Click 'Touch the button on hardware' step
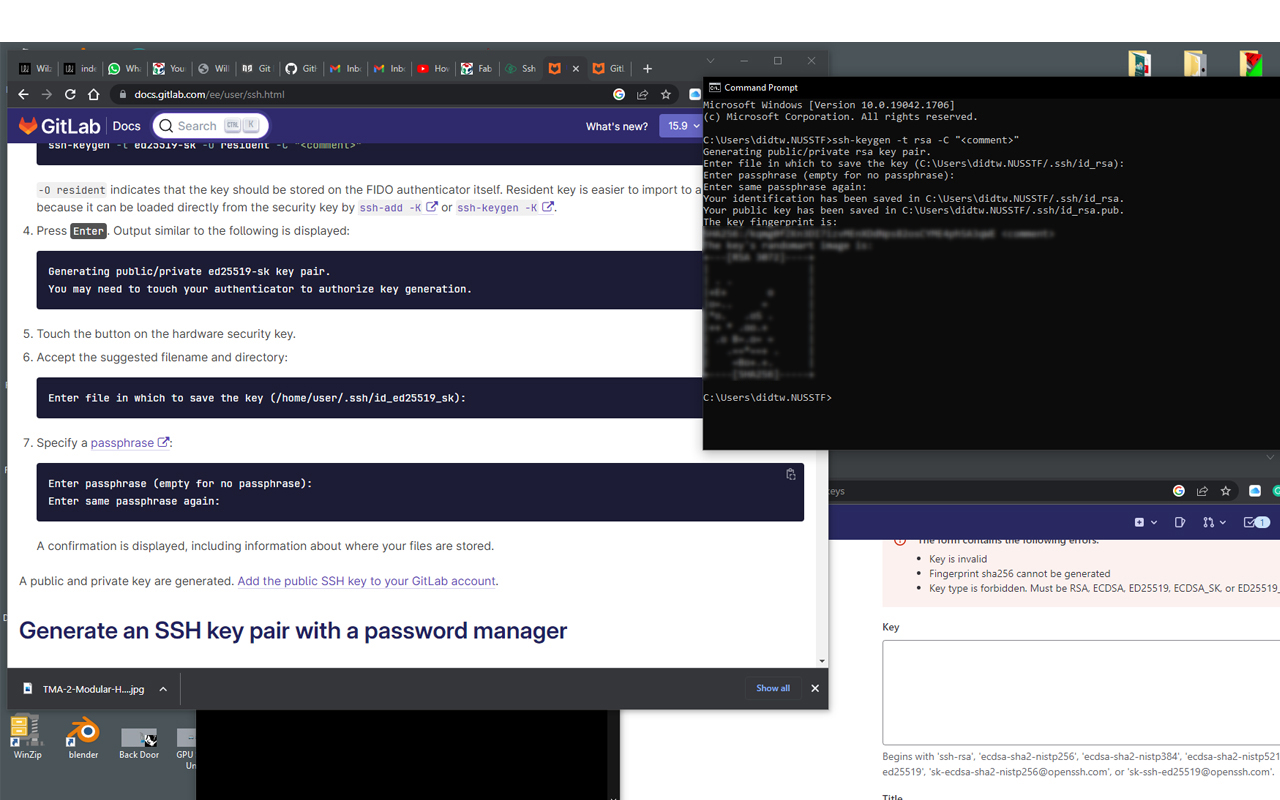 (x=166, y=334)
